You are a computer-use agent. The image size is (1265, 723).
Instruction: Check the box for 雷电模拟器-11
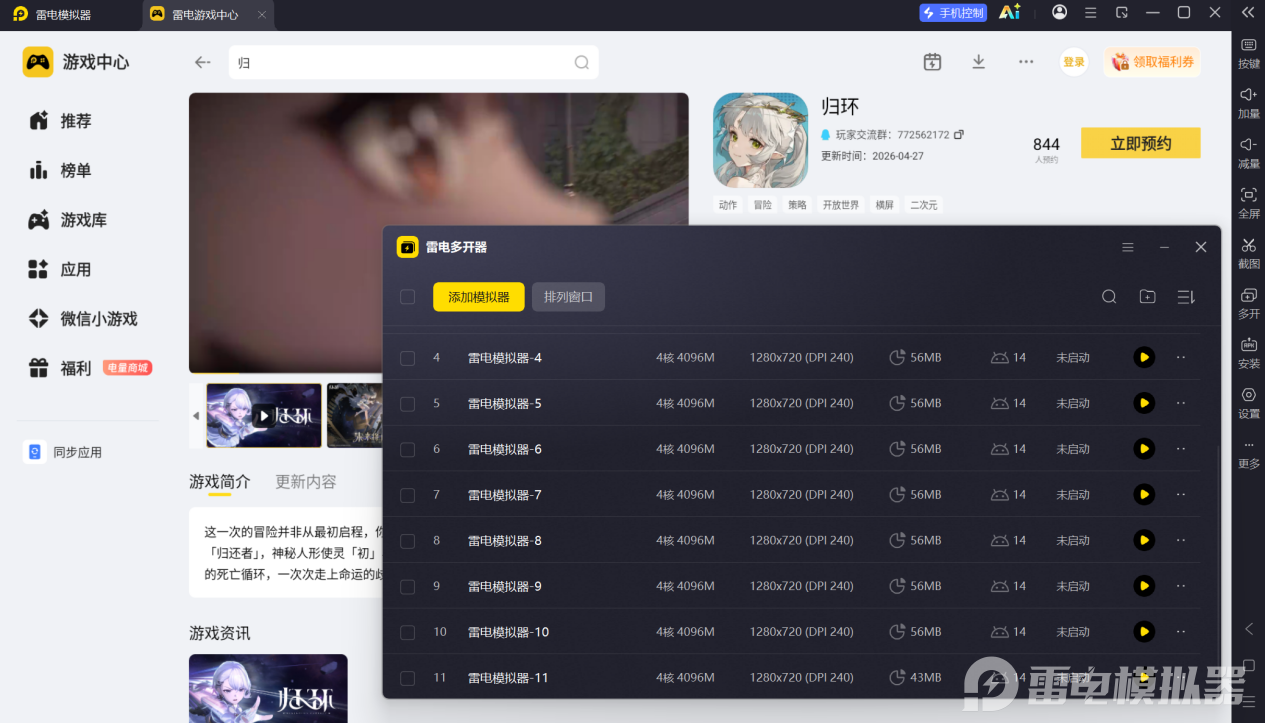tap(407, 678)
